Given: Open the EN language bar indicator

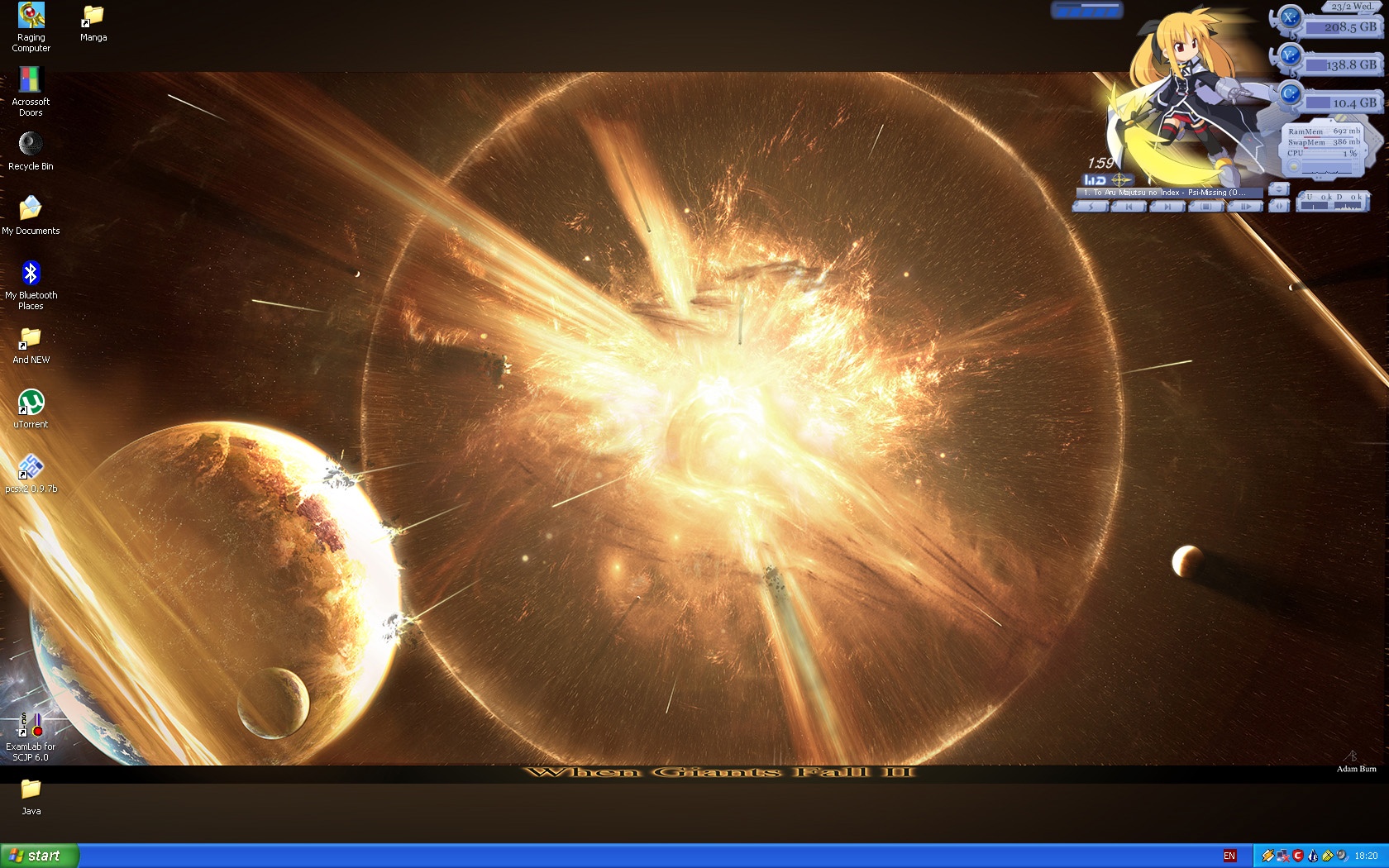Looking at the screenshot, I should tap(1229, 856).
